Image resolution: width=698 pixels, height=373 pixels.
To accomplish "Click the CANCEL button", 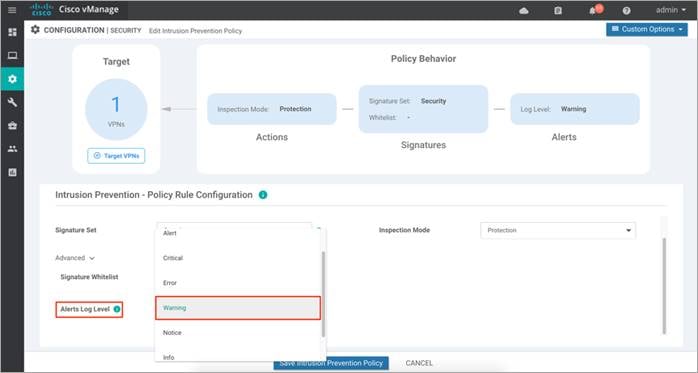I will tap(419, 363).
